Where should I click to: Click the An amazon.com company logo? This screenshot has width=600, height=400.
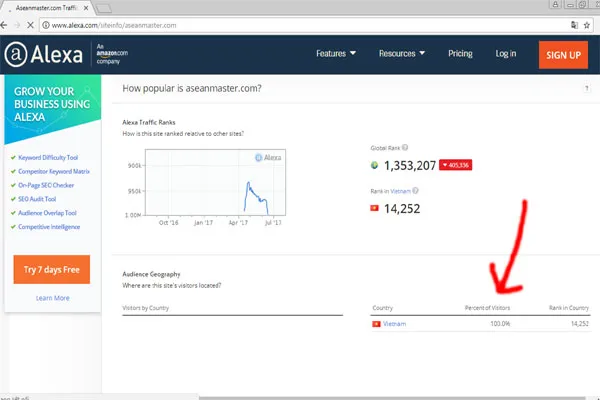pos(112,54)
